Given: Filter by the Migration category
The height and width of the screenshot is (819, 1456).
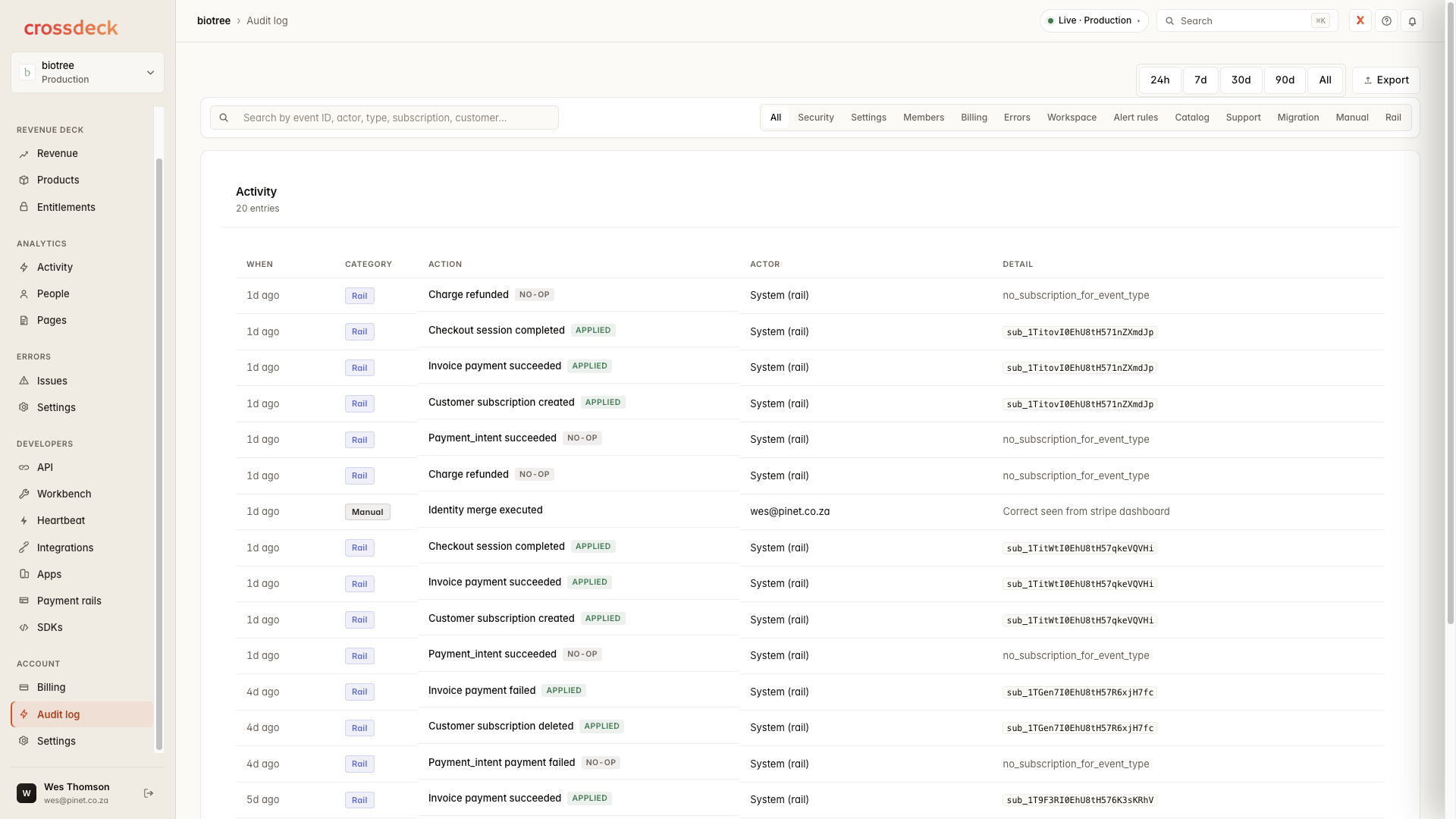Looking at the screenshot, I should (x=1298, y=118).
